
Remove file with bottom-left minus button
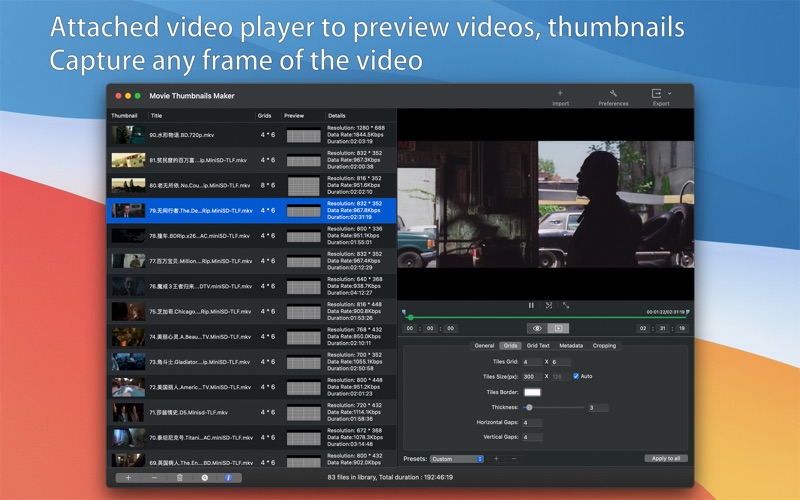pos(154,478)
